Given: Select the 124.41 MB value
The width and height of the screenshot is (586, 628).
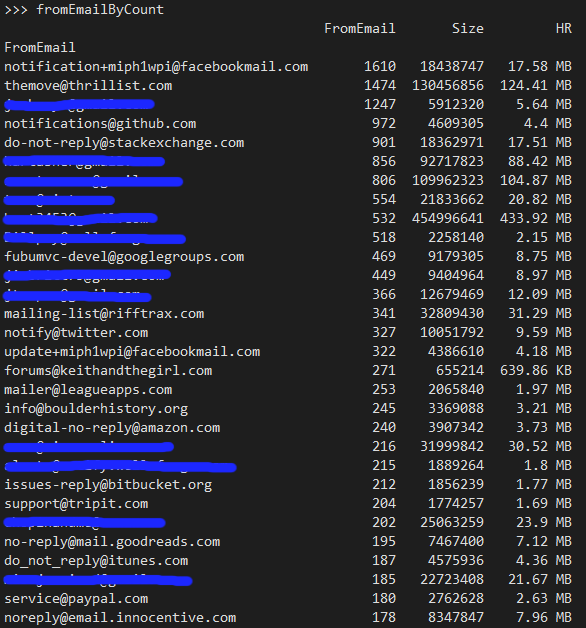Looking at the screenshot, I should (x=536, y=86).
